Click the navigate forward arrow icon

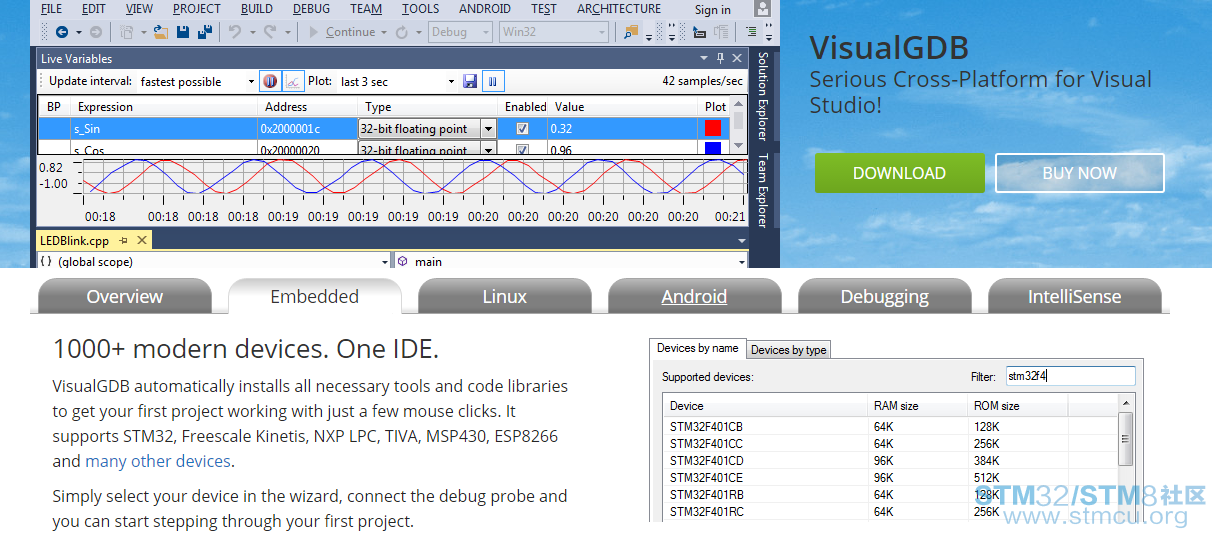coord(96,32)
